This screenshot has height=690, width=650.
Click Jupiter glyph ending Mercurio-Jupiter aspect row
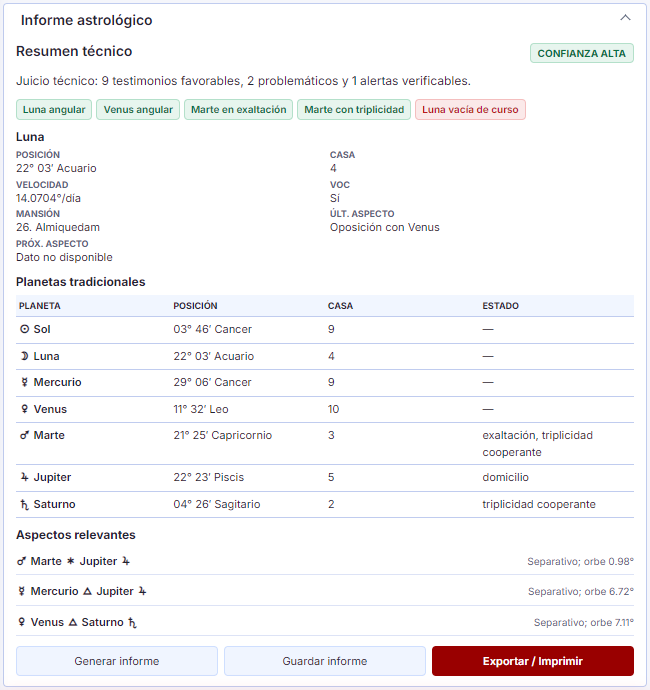coord(142,591)
